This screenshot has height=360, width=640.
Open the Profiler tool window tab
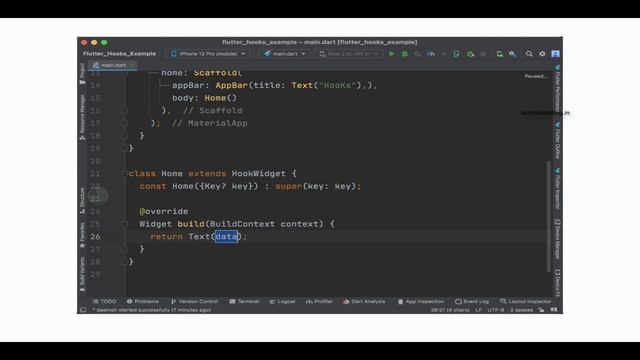(319, 302)
